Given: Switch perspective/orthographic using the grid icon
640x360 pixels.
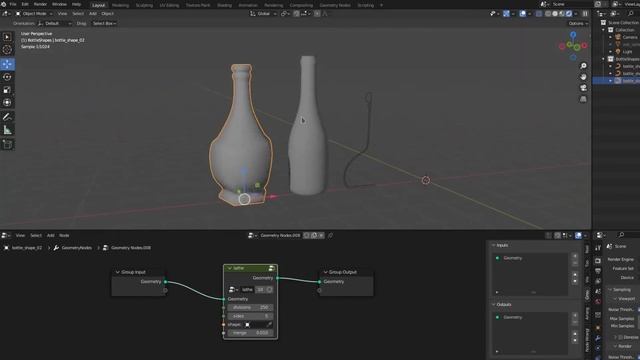Looking at the screenshot, I should click(583, 99).
